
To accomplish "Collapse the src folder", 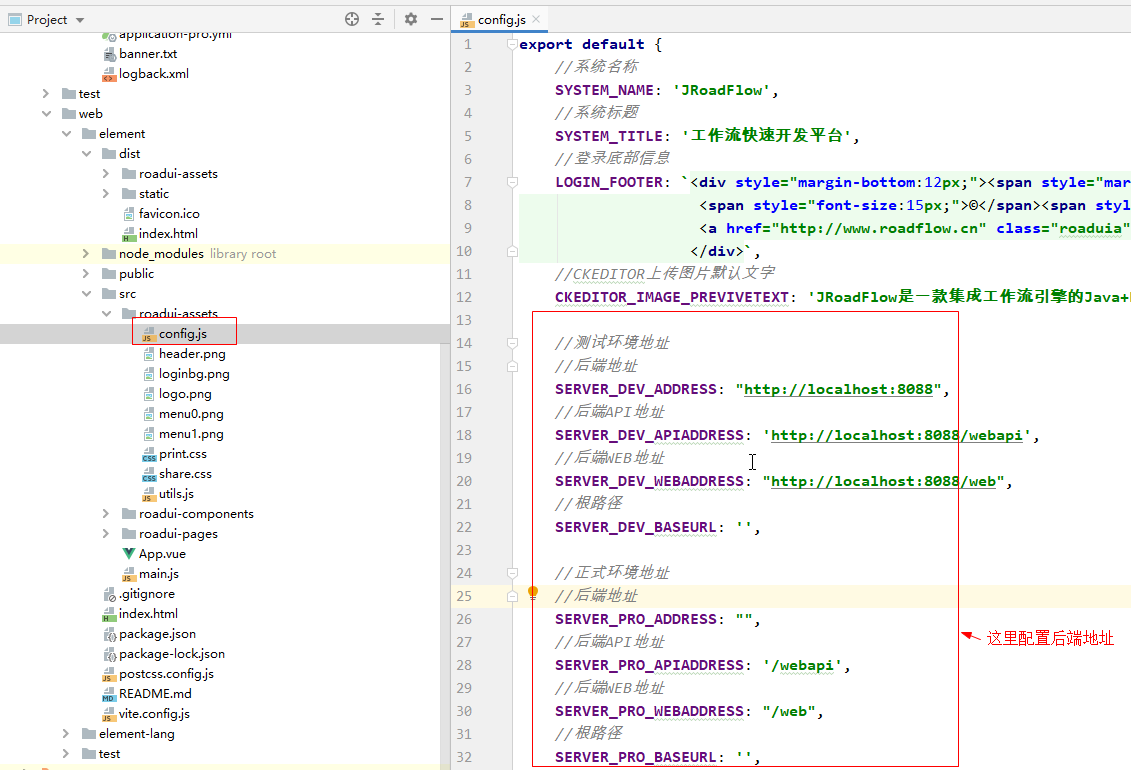I will (87, 294).
